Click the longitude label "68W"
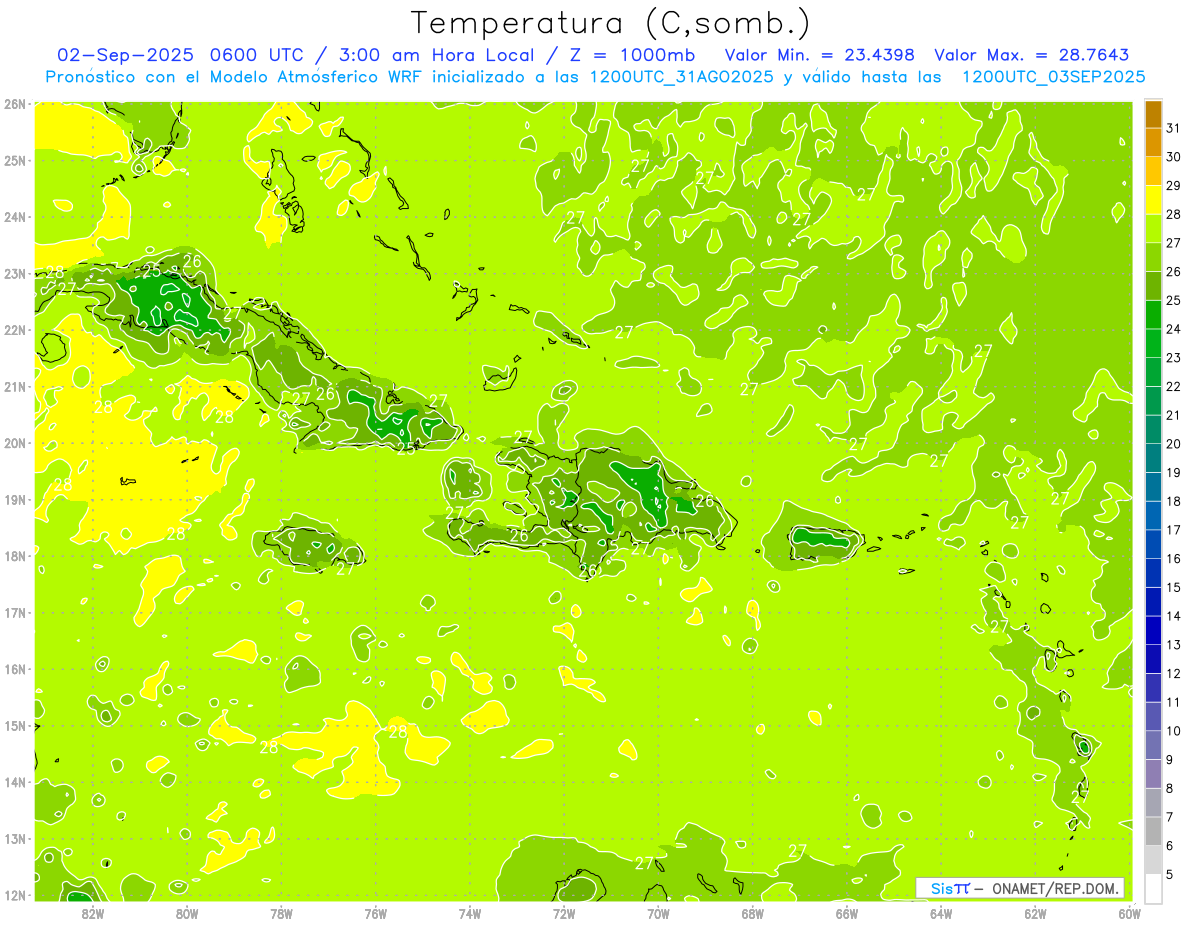Screen dimensions: 1200x927 coord(752,912)
